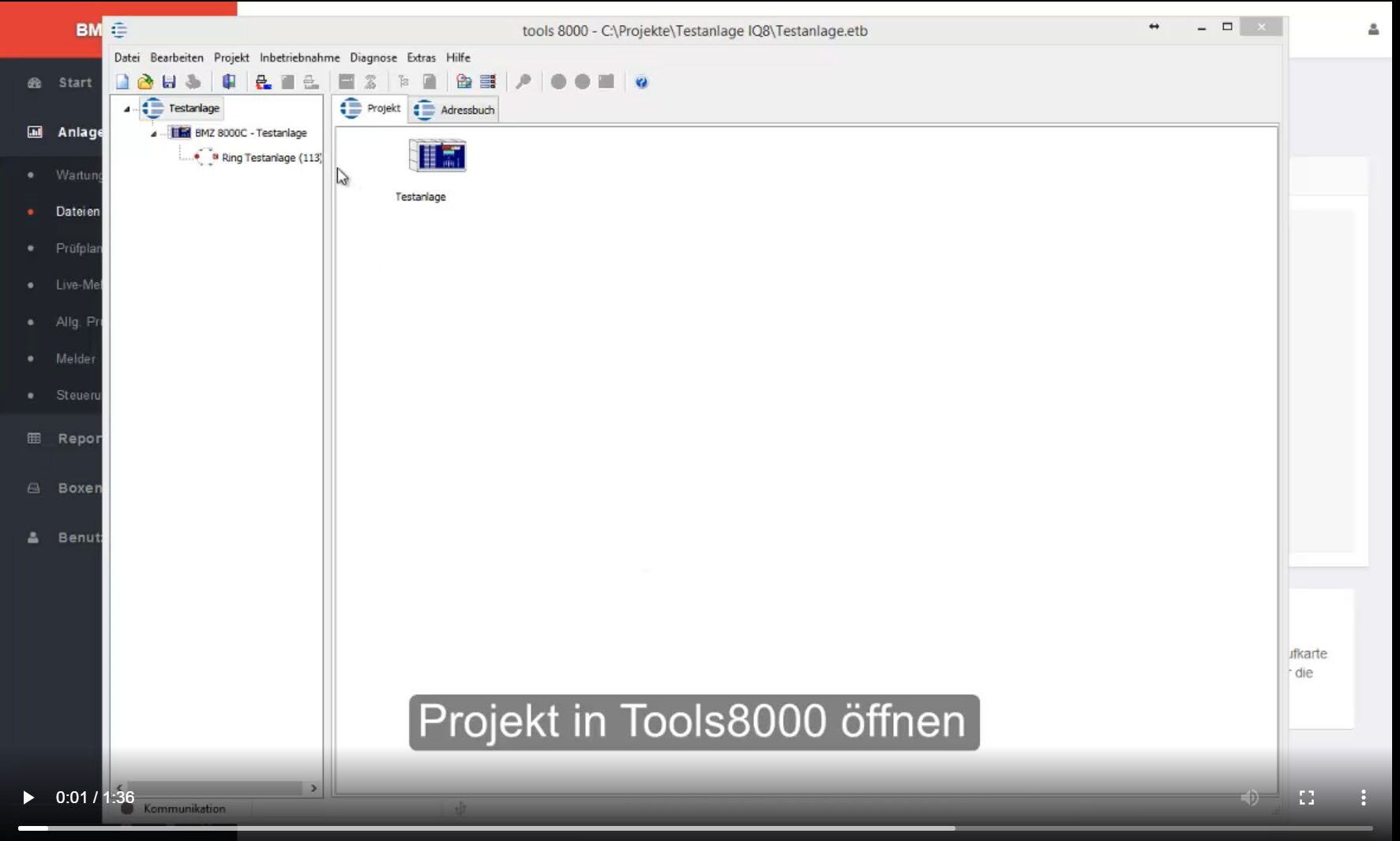Viewport: 1400px width, 841px height.
Task: Open Melder in the web sidebar
Action: 76,359
